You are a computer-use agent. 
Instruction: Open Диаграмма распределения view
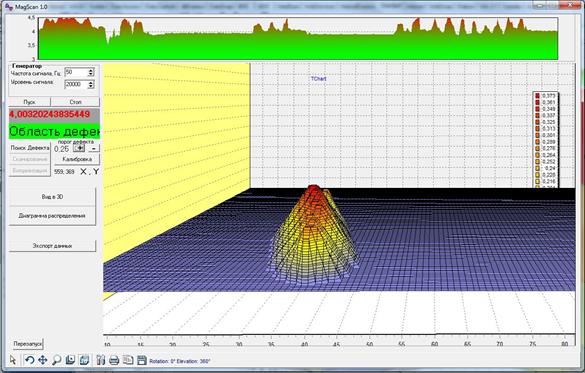(52, 216)
